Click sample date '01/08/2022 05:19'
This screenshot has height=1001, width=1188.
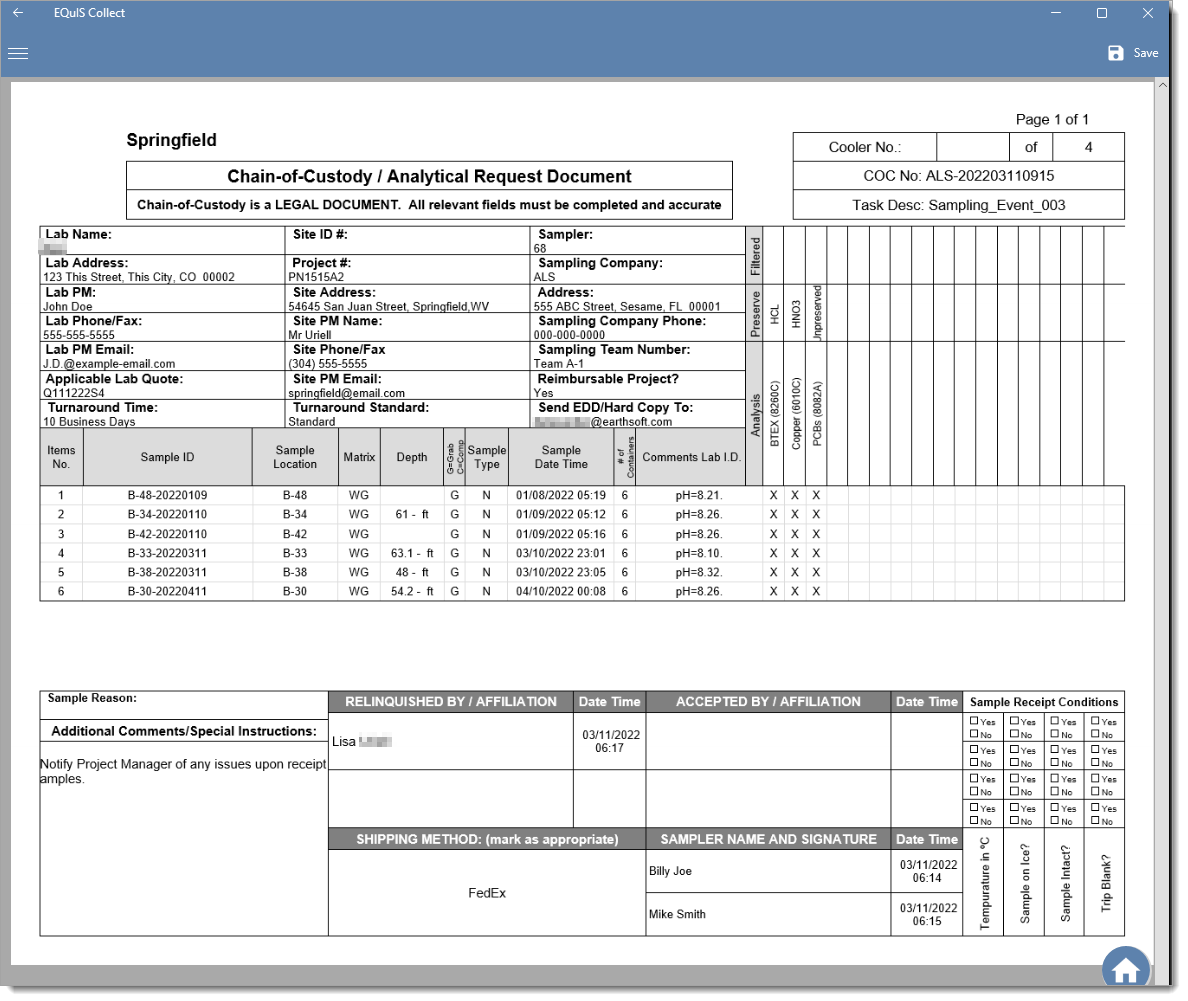click(561, 496)
